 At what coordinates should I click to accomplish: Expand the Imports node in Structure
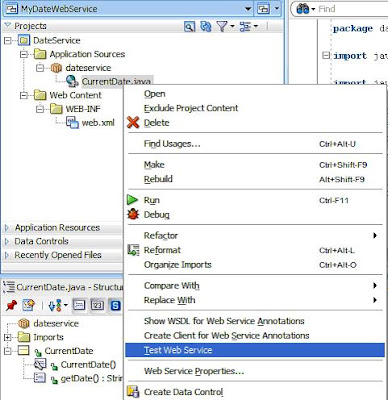click(7, 337)
